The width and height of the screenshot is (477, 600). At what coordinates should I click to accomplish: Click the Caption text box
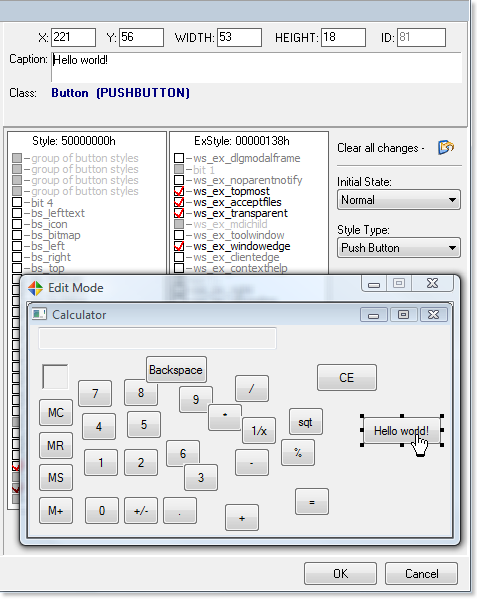coord(257,67)
